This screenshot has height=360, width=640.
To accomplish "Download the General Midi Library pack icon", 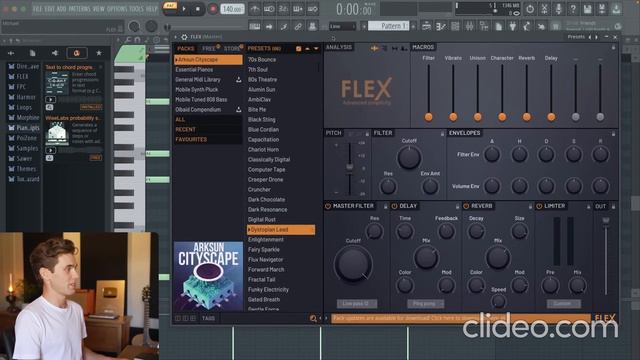I will [x=238, y=80].
